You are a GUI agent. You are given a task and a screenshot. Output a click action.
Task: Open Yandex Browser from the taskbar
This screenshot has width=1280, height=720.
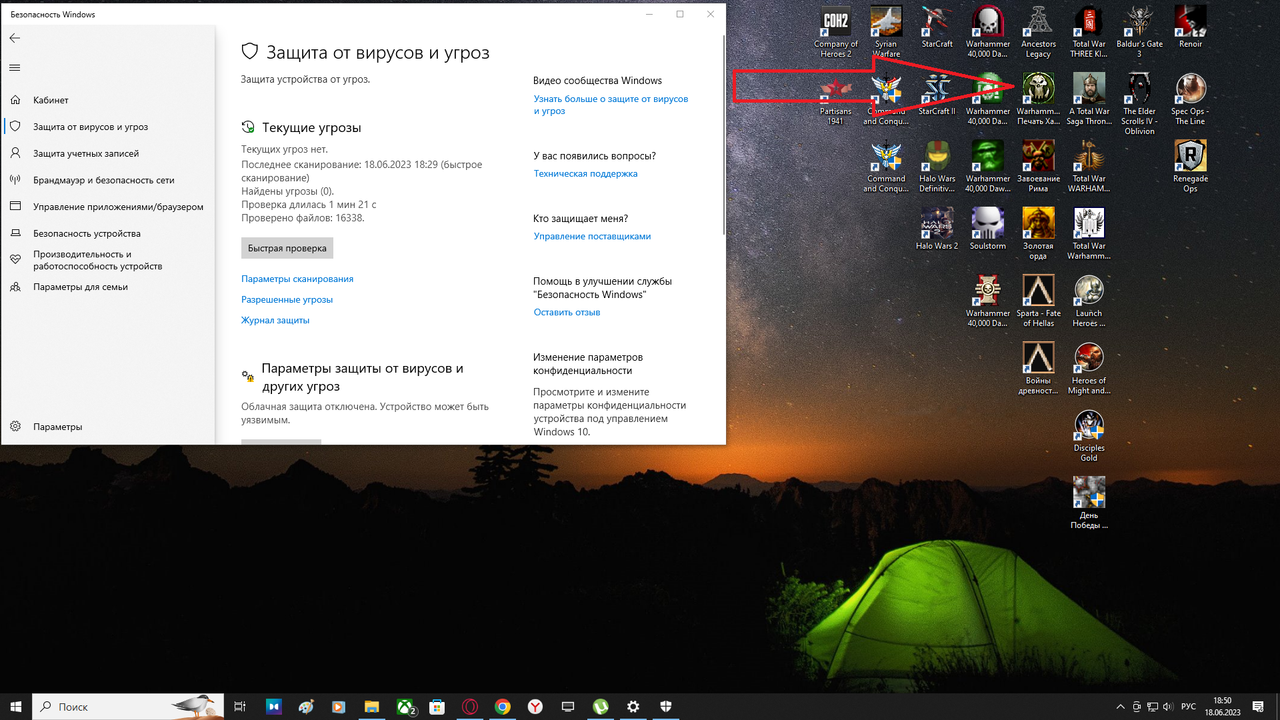536,706
